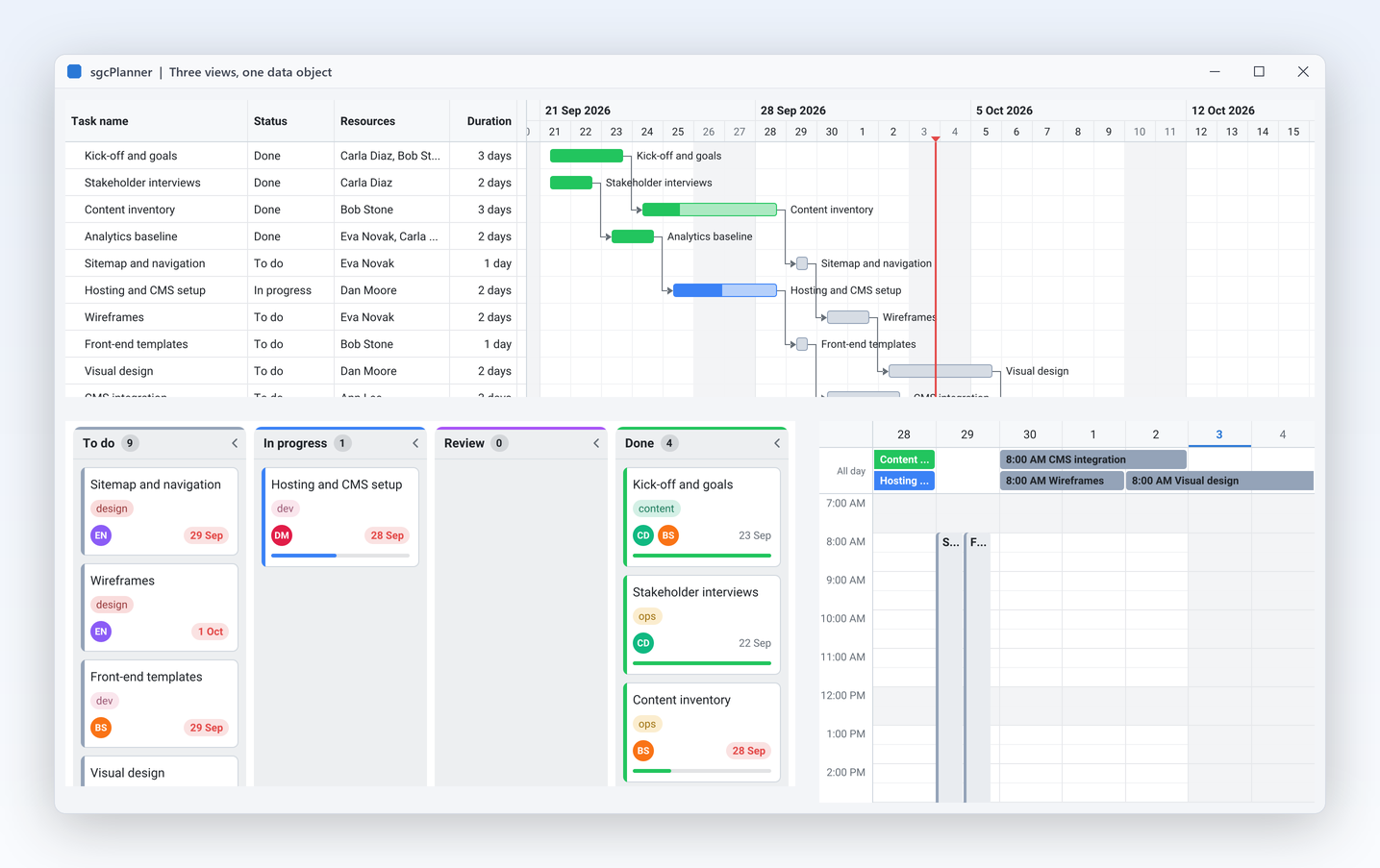The height and width of the screenshot is (868, 1380).
Task: Click the BS avatar on Kick-off and goals card
Action: [668, 535]
